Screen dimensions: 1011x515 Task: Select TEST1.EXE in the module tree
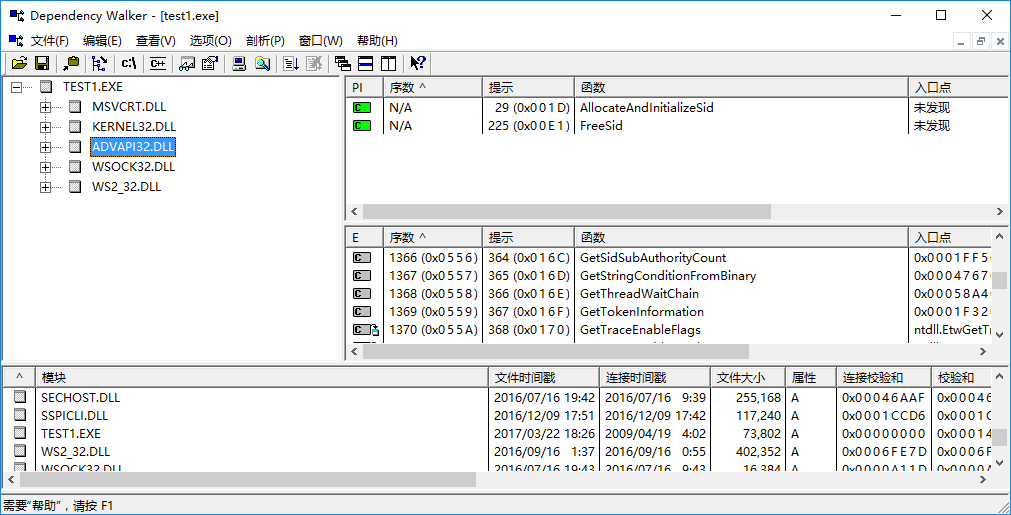pos(92,86)
